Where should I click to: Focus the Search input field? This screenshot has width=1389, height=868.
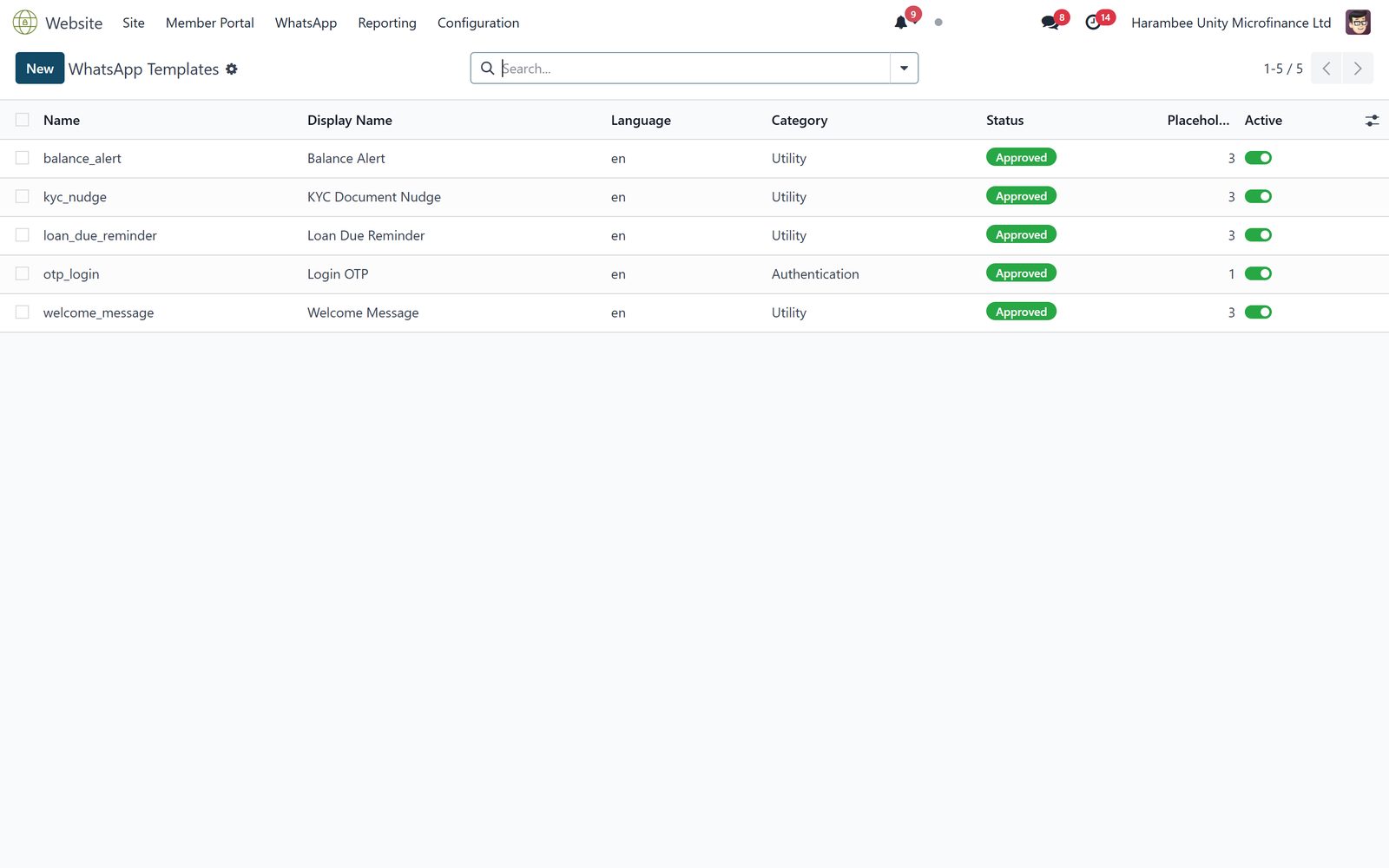click(x=694, y=69)
